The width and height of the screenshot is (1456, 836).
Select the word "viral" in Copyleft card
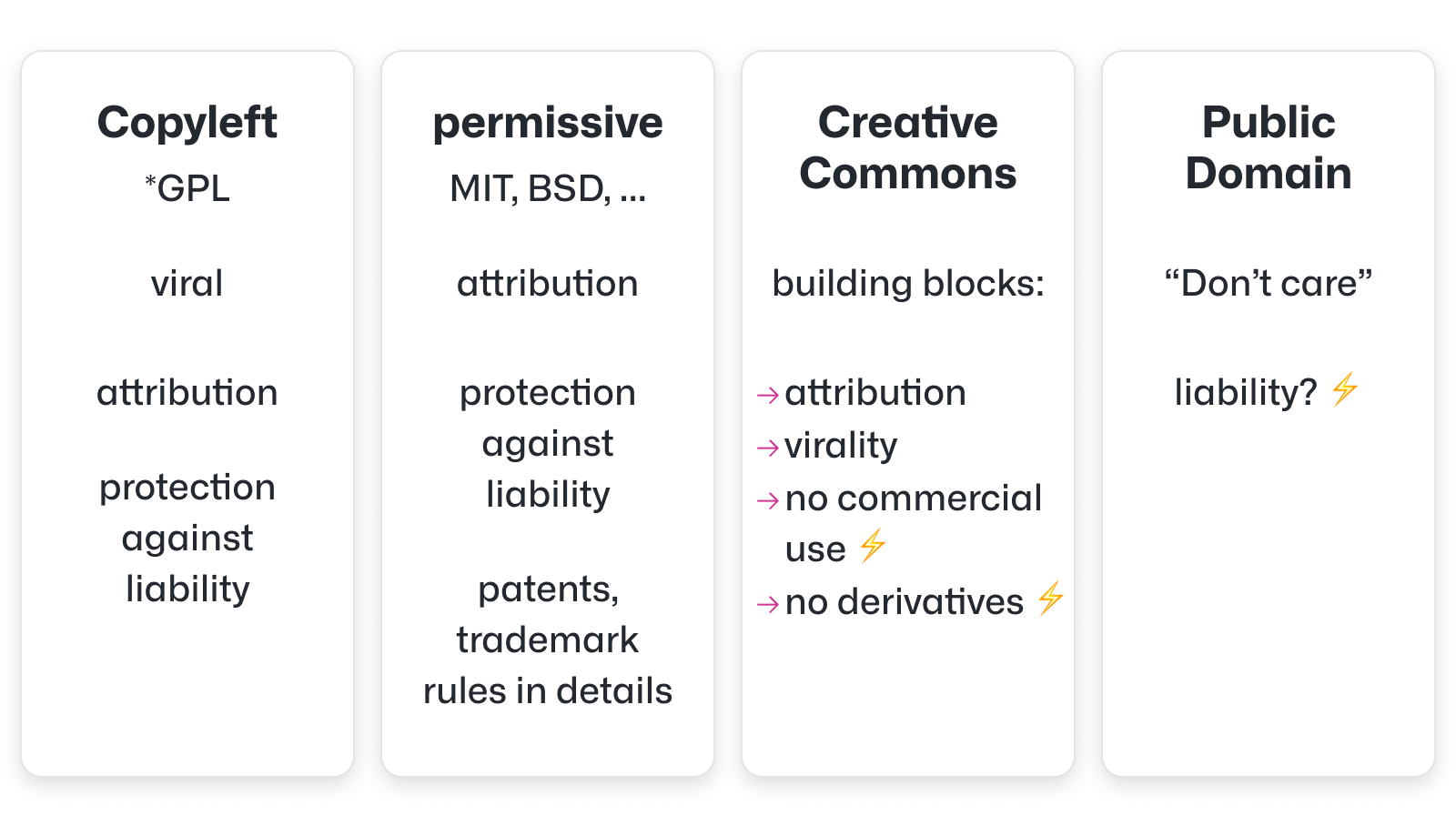187,283
